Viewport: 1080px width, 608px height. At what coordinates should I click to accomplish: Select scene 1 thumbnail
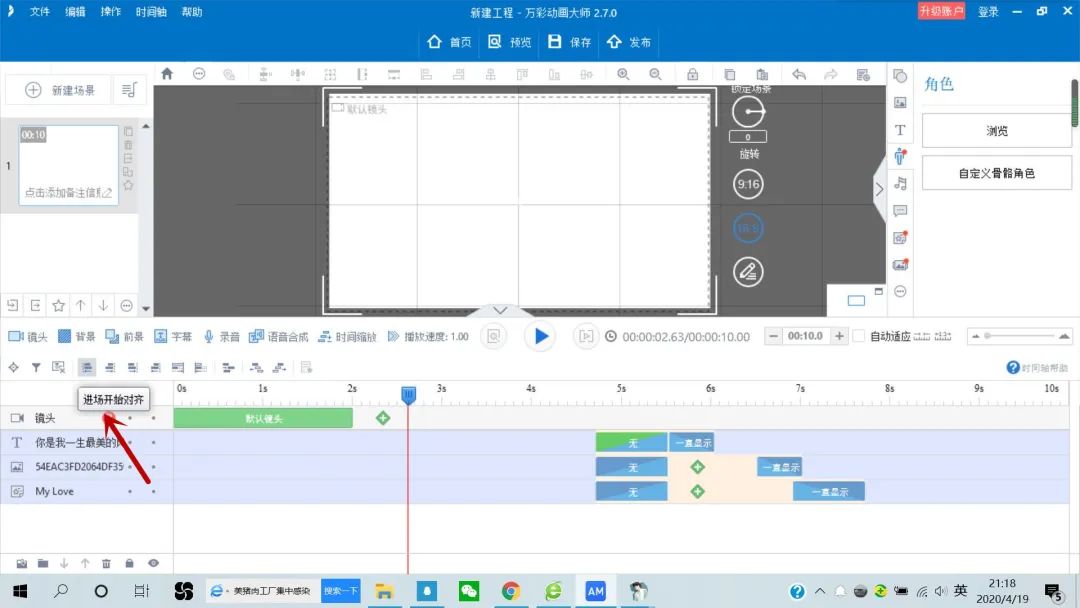pyautogui.click(x=68, y=165)
